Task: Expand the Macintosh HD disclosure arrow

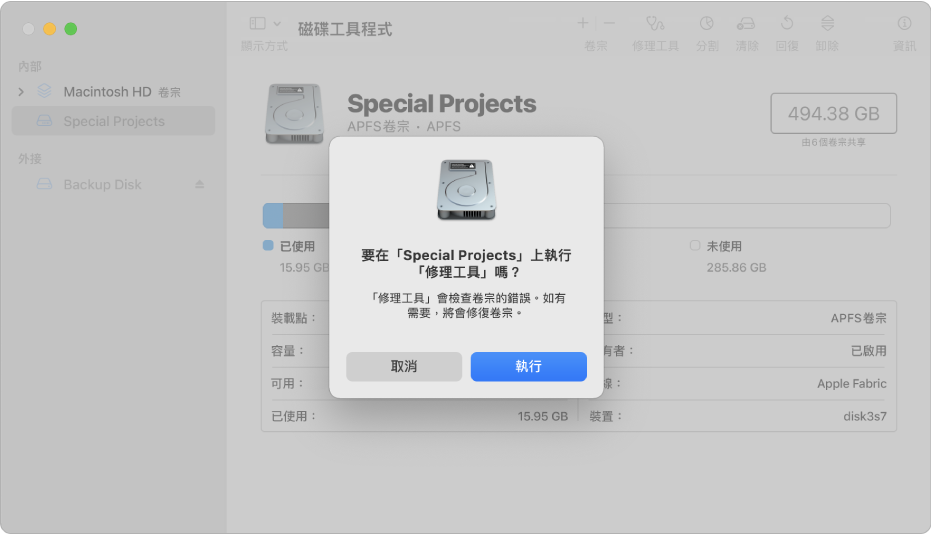Action: tap(21, 91)
